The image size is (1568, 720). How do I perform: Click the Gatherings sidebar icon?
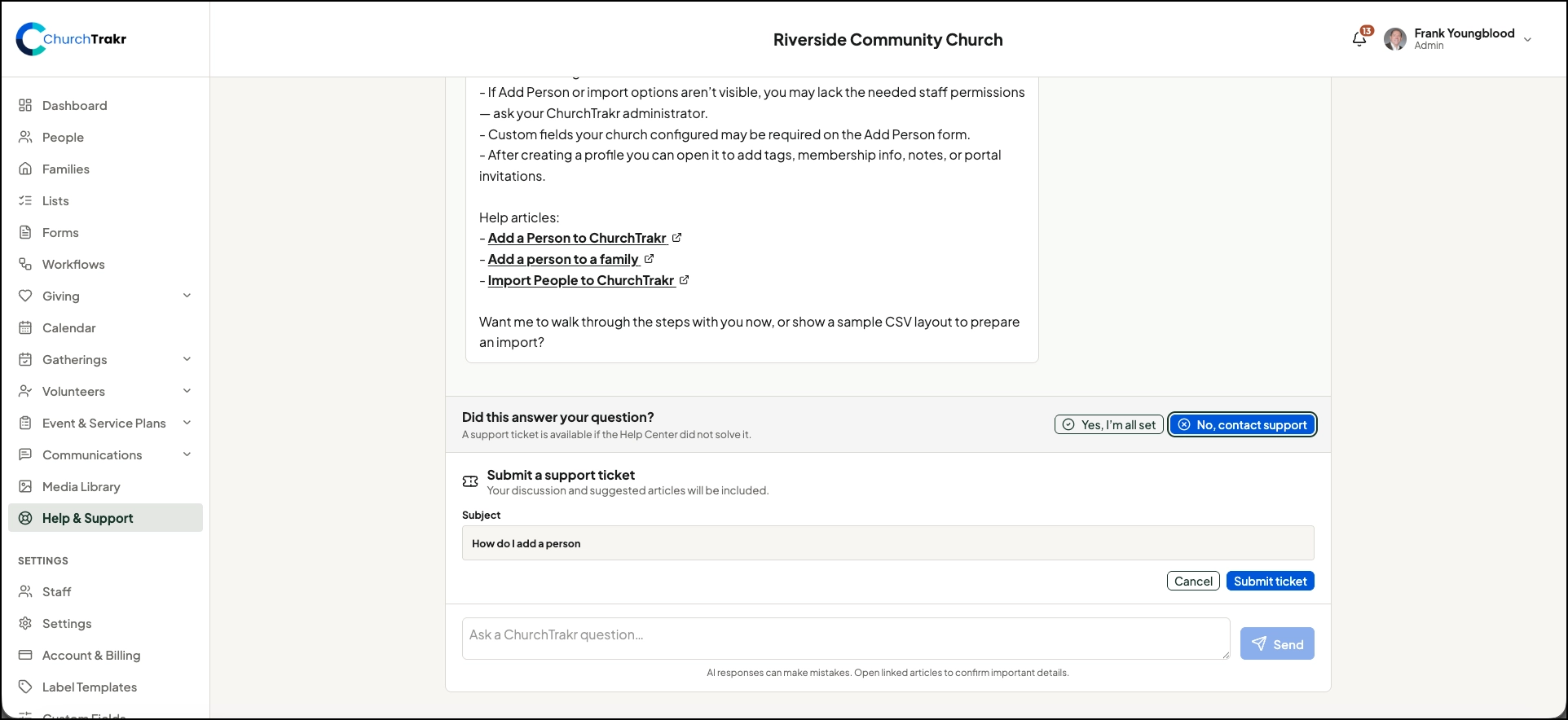(25, 359)
